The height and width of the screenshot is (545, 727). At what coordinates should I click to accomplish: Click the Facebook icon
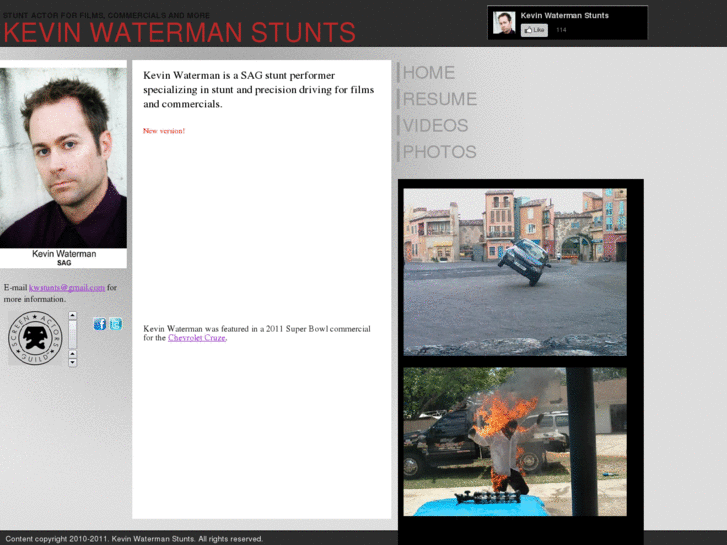pyautogui.click(x=100, y=324)
